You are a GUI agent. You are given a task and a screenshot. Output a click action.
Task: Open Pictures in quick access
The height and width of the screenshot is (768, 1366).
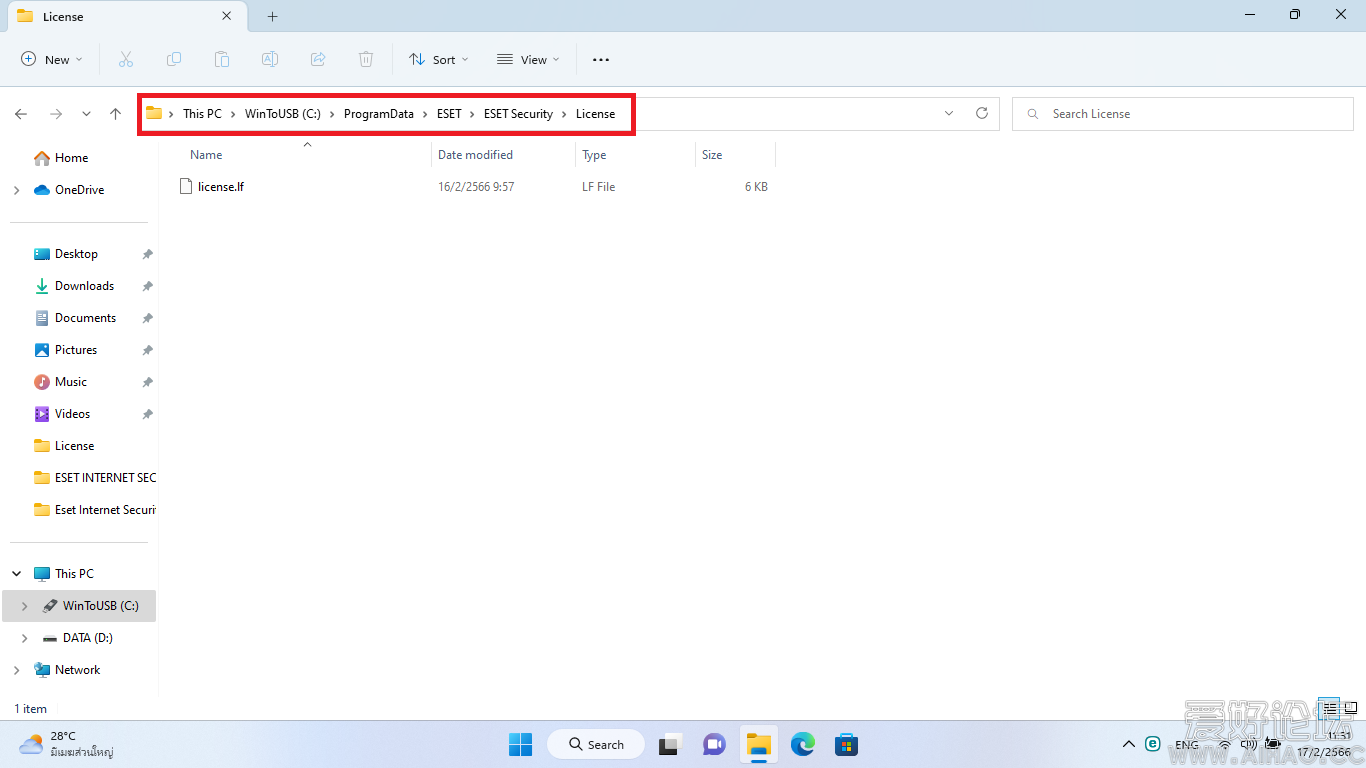tap(76, 350)
